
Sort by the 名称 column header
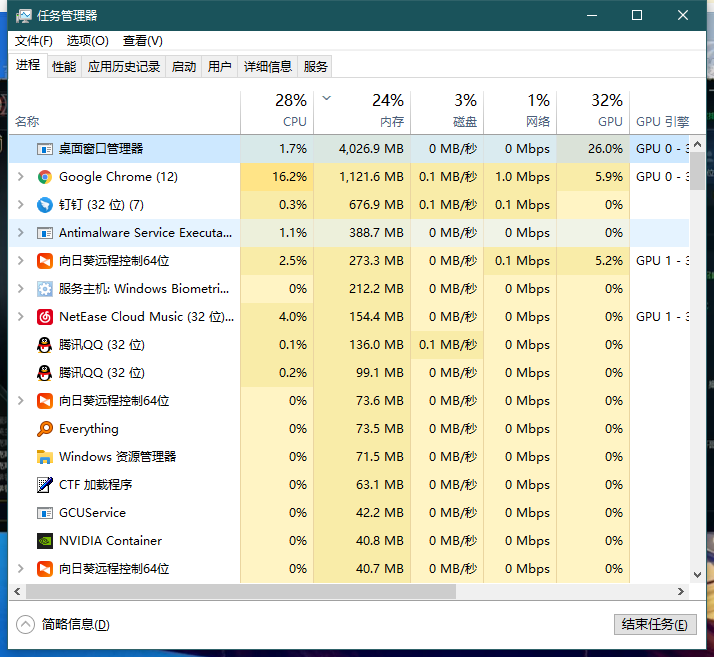point(124,111)
